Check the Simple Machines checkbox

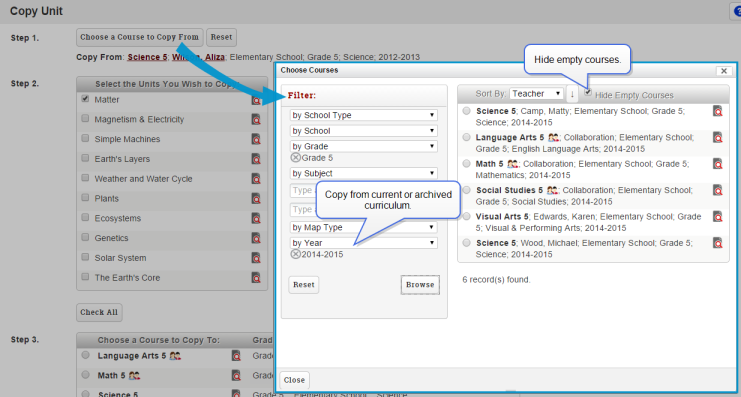85,138
